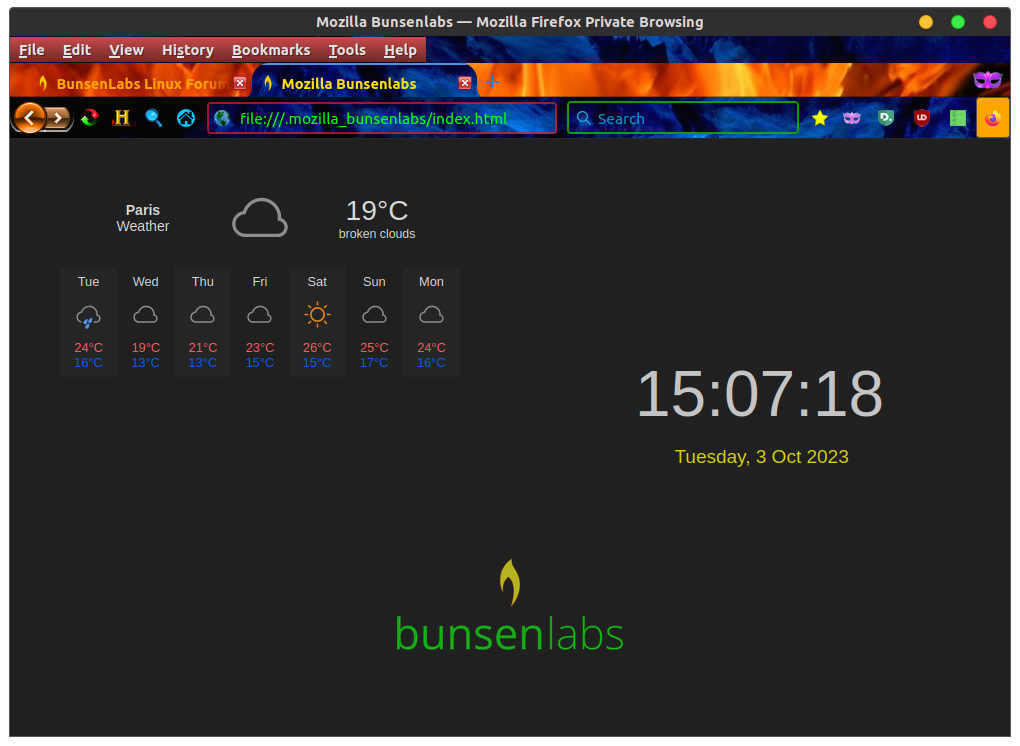Click Wednesday's 19°C high temperature
This screenshot has height=746, width=1020.
(x=145, y=348)
